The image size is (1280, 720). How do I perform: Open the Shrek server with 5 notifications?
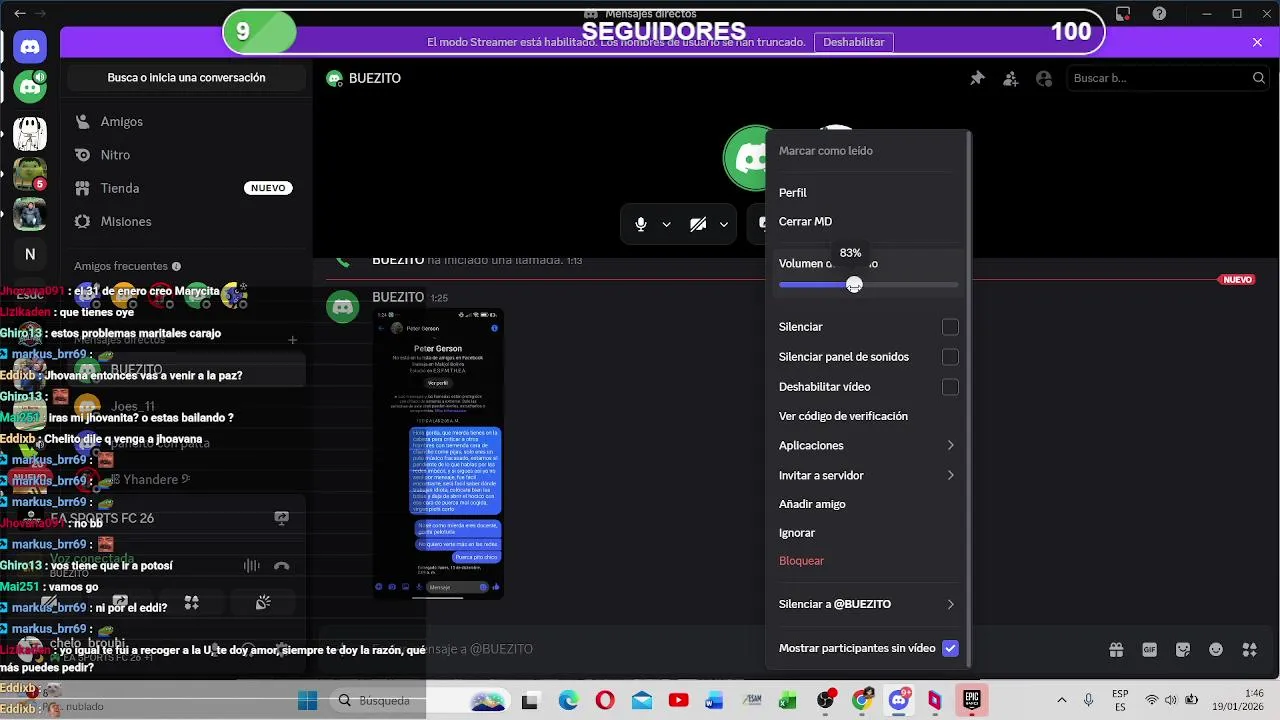[x=30, y=174]
